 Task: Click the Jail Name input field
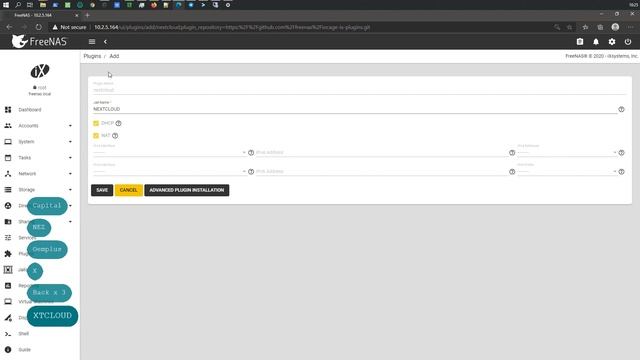[354, 109]
